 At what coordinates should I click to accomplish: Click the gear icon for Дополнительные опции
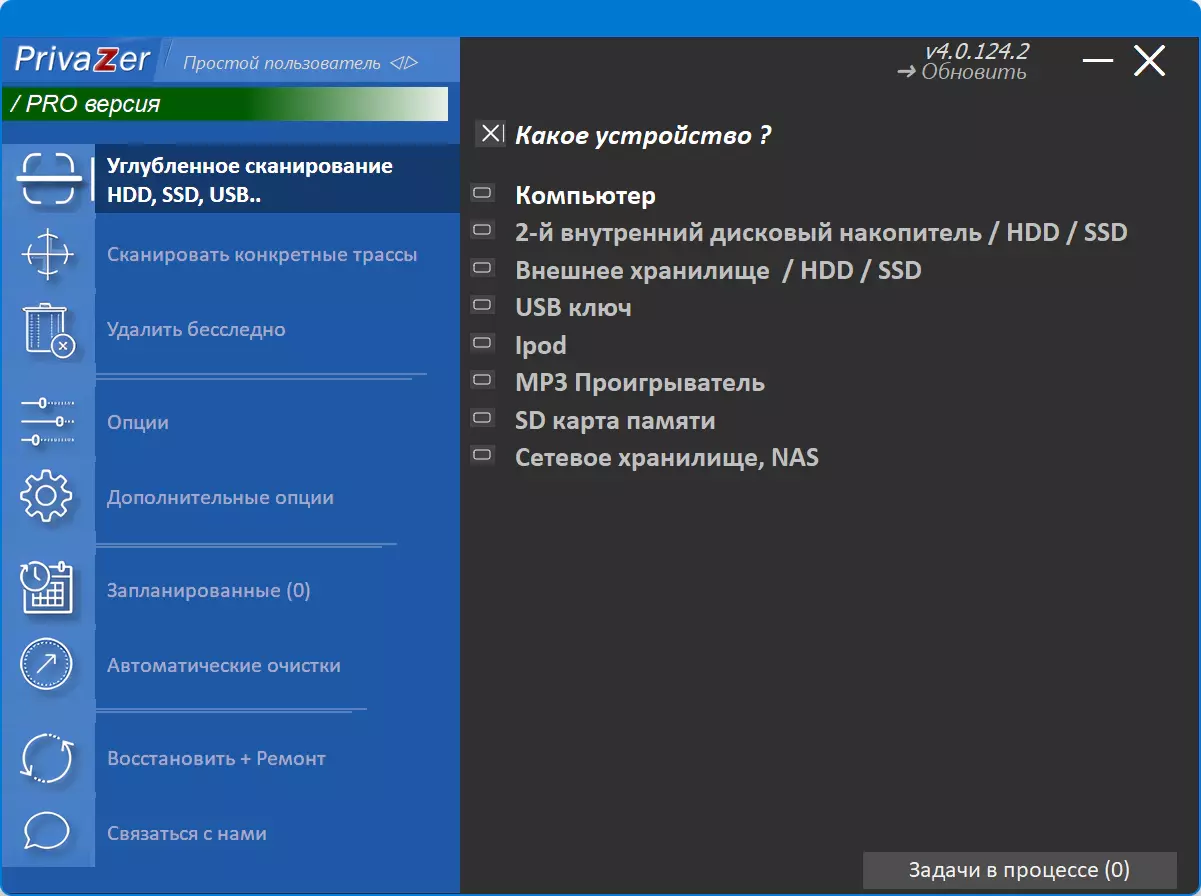(x=47, y=497)
